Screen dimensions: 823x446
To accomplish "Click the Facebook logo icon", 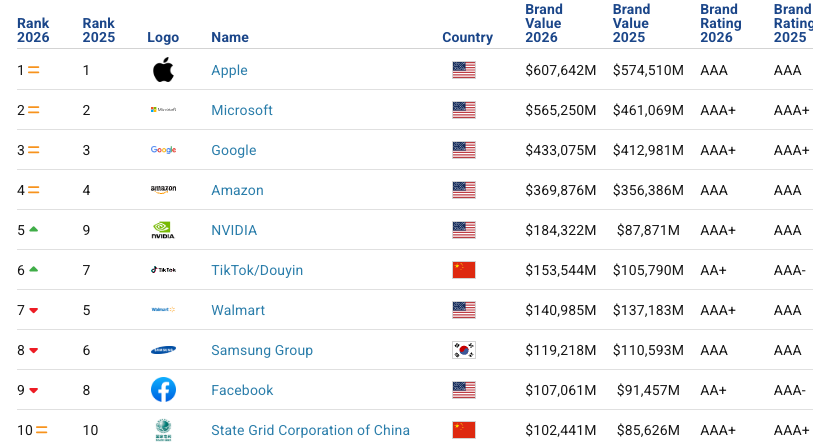I will click(x=163, y=390).
